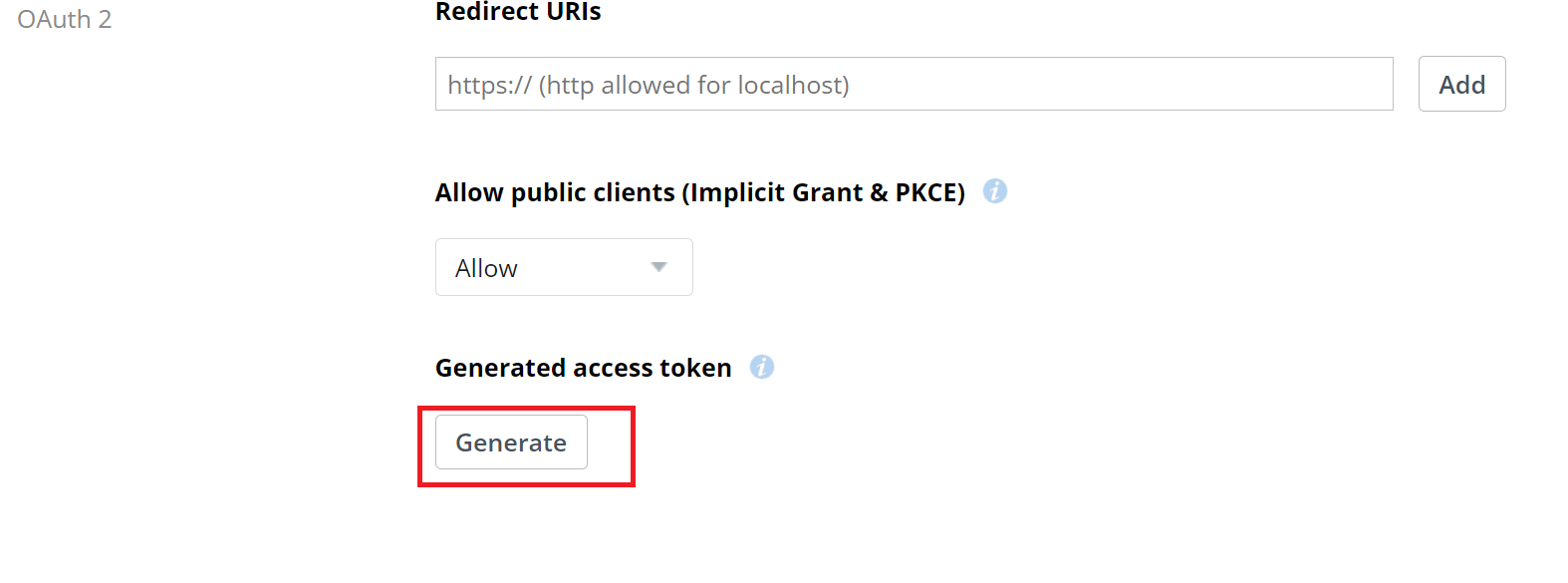Click the Generated access token heading text
1568x583 pixels.
coord(583,368)
